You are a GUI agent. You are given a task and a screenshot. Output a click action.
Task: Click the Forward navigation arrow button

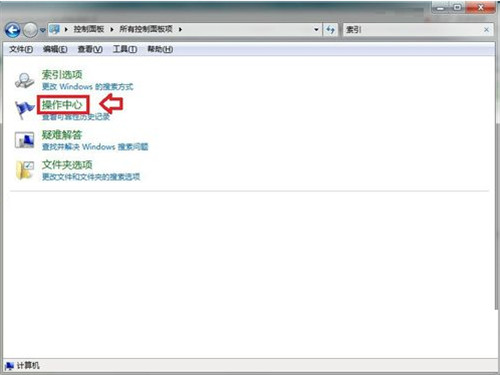pyautogui.click(x=31, y=30)
